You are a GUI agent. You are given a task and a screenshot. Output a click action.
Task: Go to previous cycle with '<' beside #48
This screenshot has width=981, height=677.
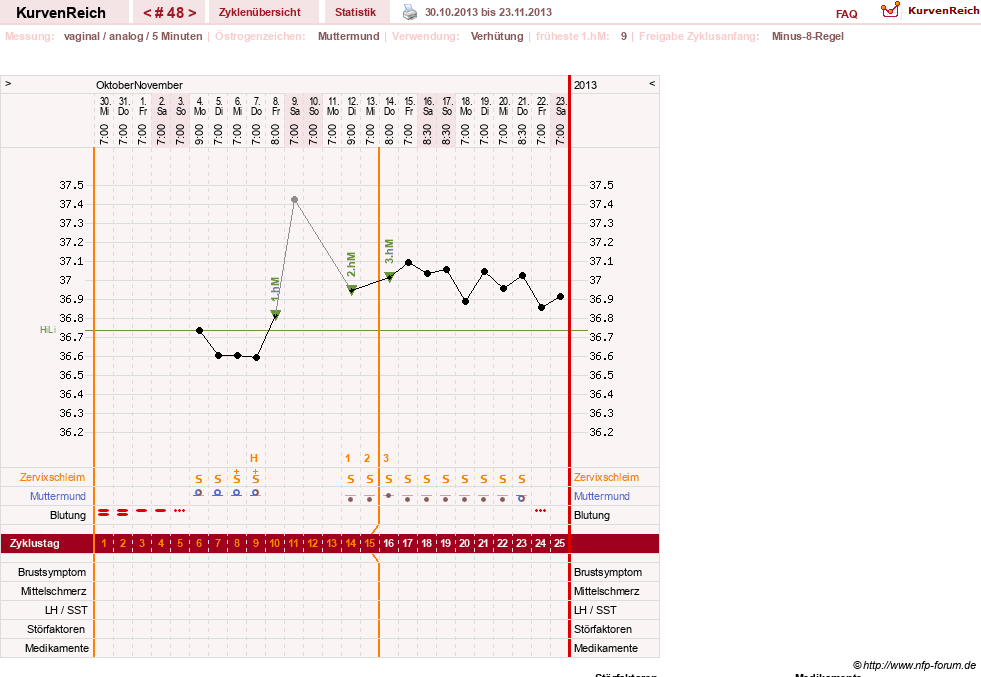point(147,13)
